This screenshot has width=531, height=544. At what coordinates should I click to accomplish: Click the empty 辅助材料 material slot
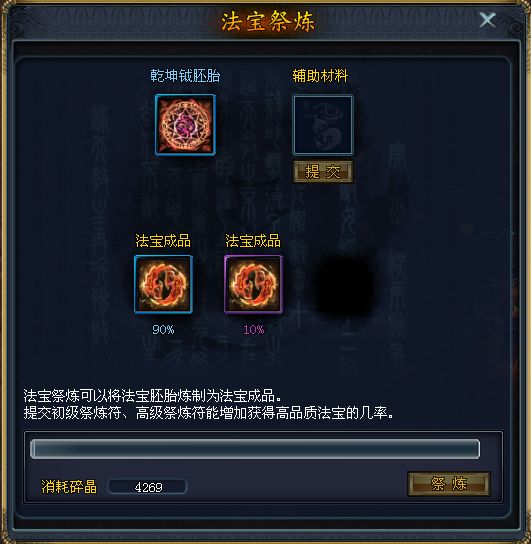(323, 125)
